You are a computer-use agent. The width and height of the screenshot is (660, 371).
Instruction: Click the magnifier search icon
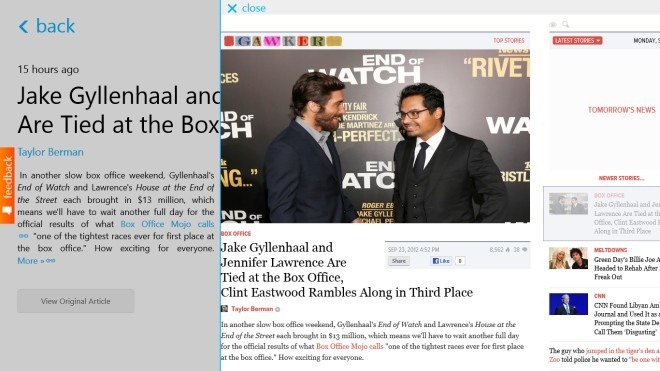coord(566,24)
